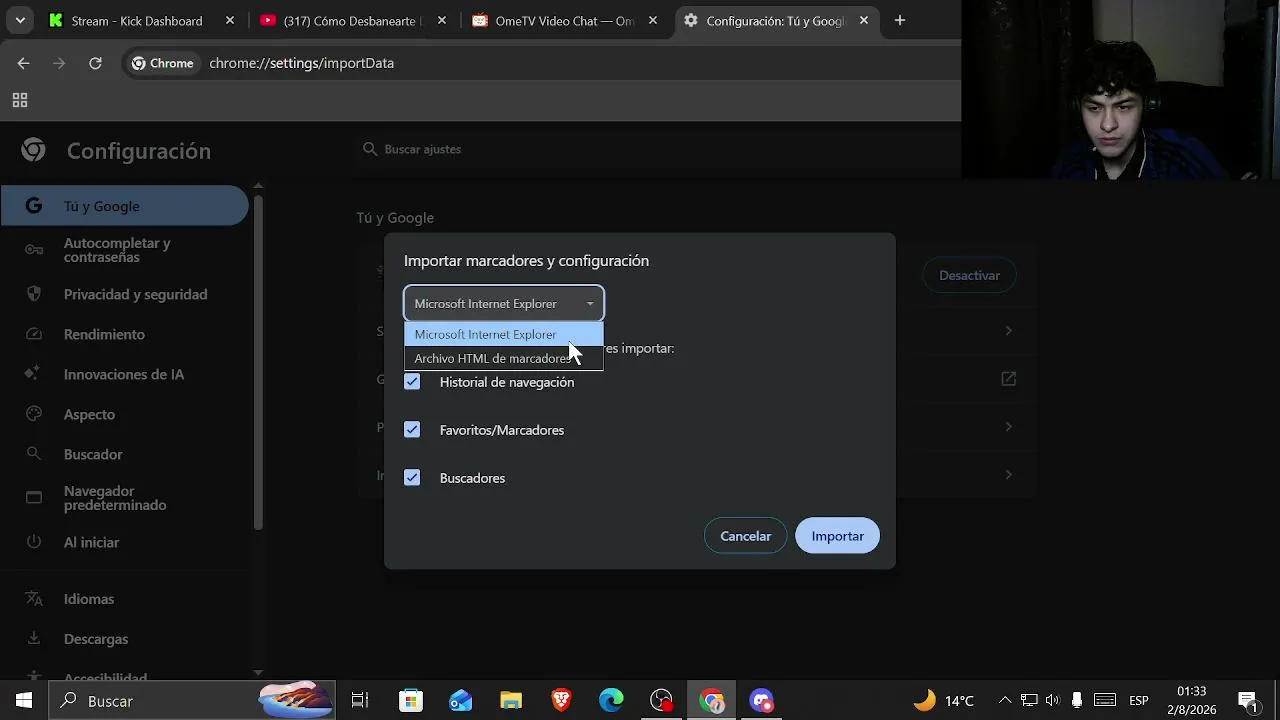The width and height of the screenshot is (1280, 720).
Task: Click the settings sidebar scrollbar
Action: tap(258, 360)
